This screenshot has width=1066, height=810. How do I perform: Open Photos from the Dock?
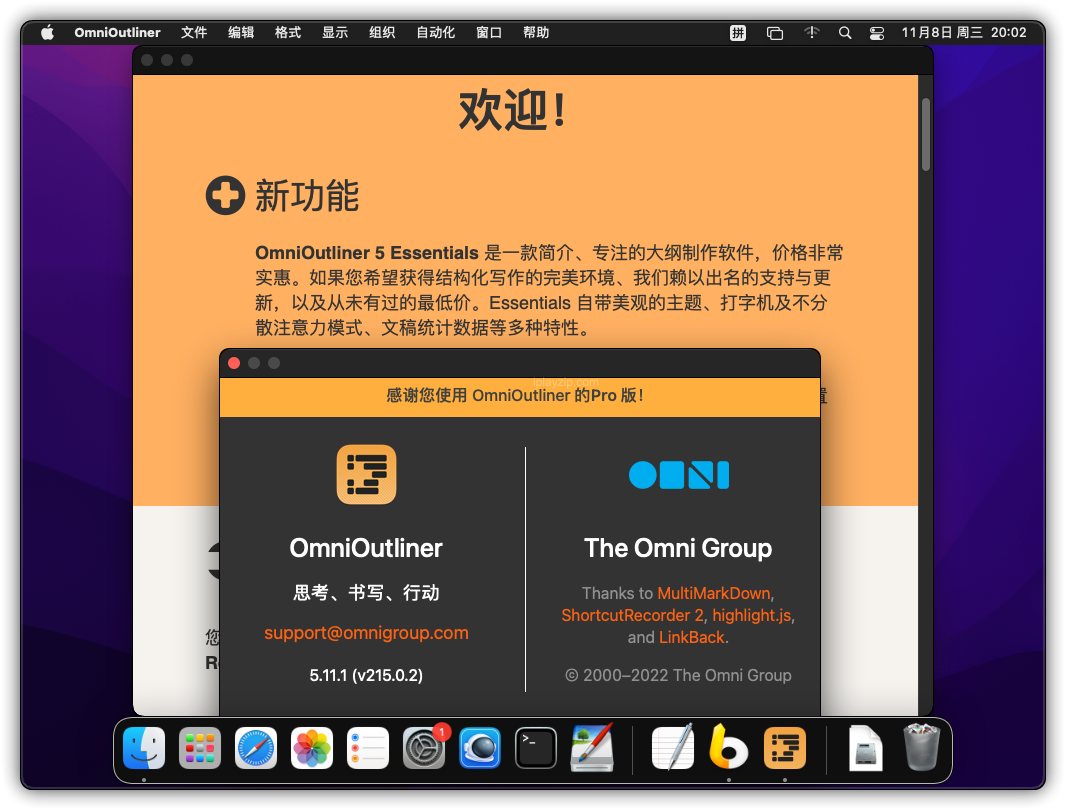(312, 748)
